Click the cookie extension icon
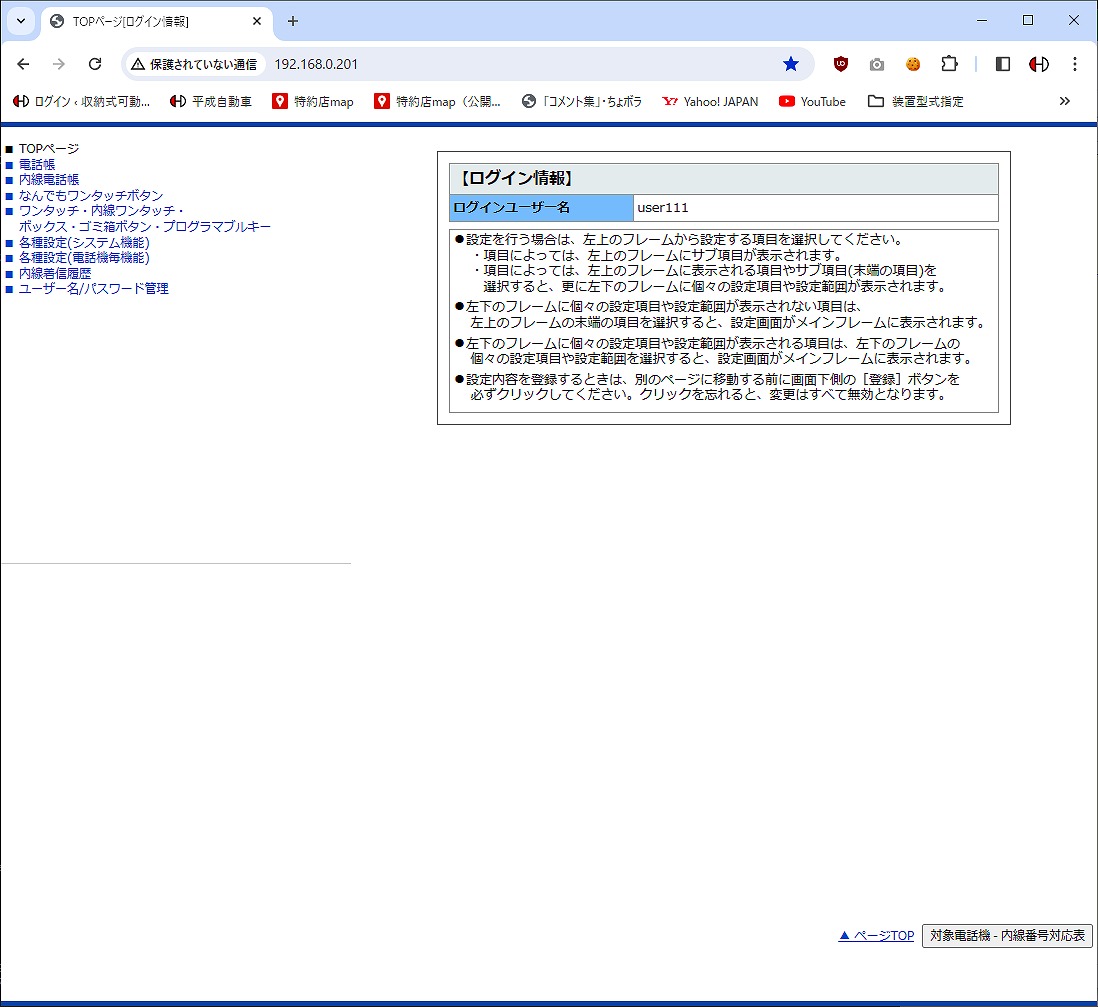The height and width of the screenshot is (1007, 1098). click(x=913, y=64)
